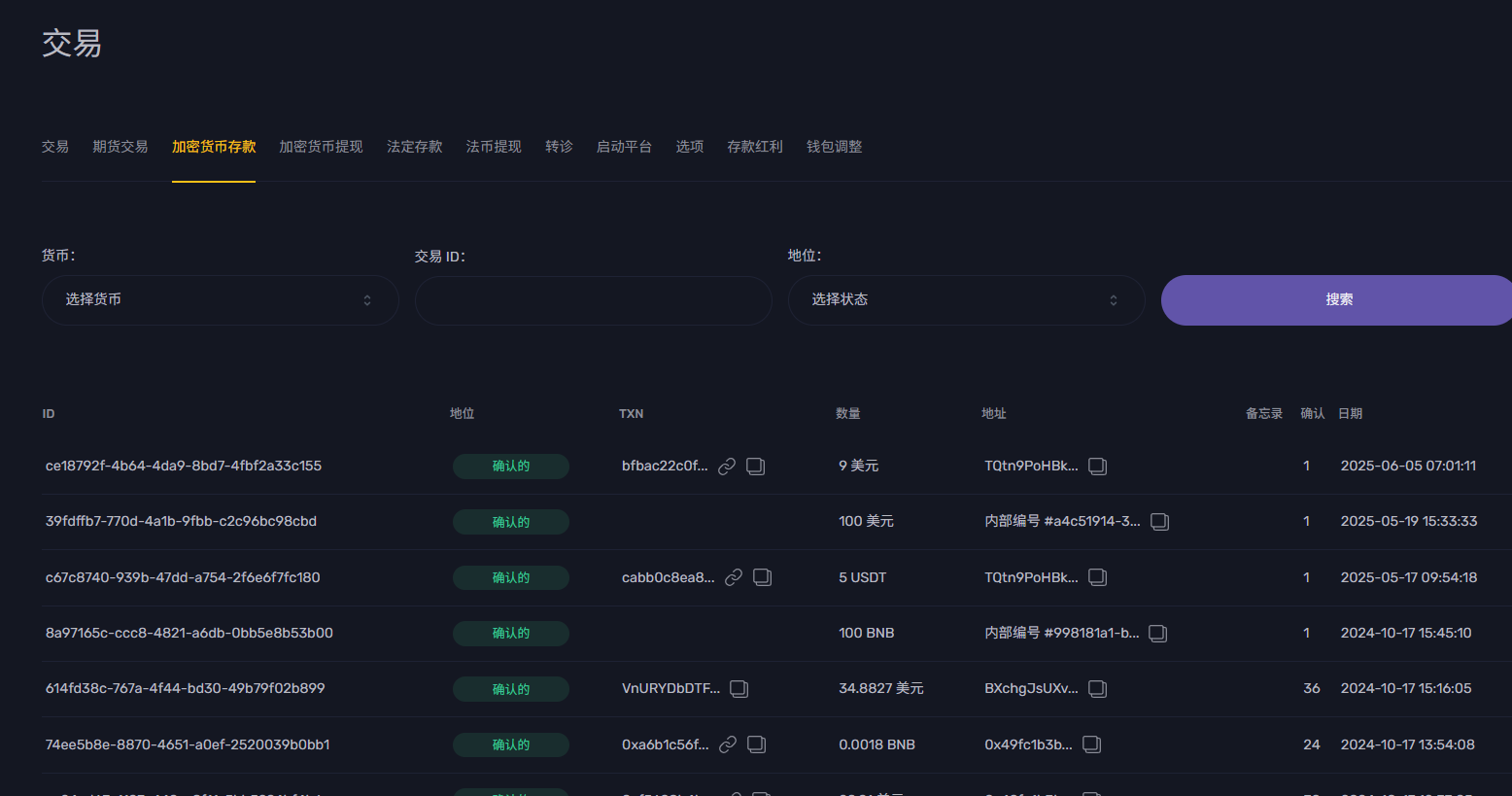Click the 确认的 status badge in the first row
This screenshot has height=796, width=1512.
coord(511,466)
